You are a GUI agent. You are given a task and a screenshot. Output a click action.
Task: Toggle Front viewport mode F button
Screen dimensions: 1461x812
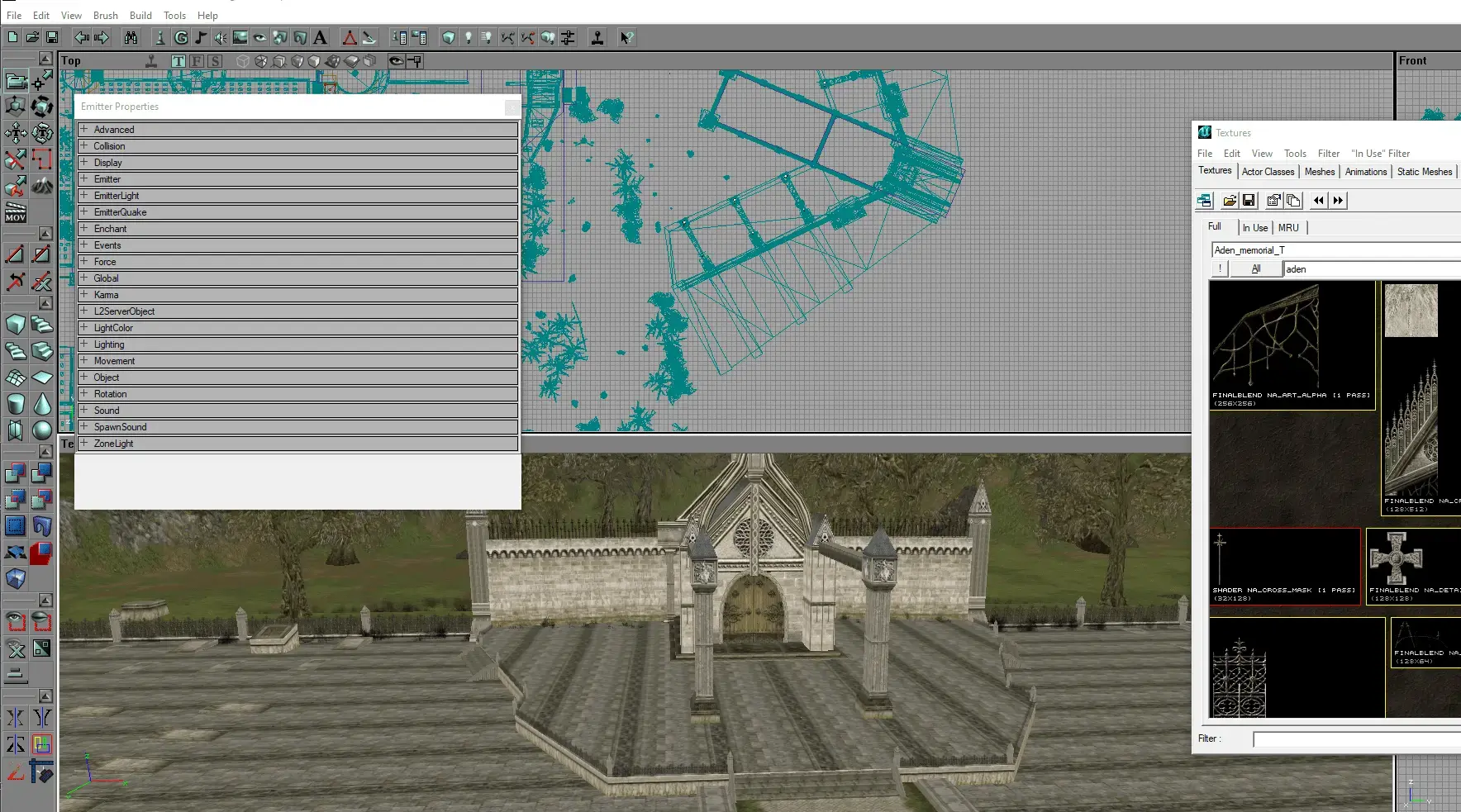197,61
